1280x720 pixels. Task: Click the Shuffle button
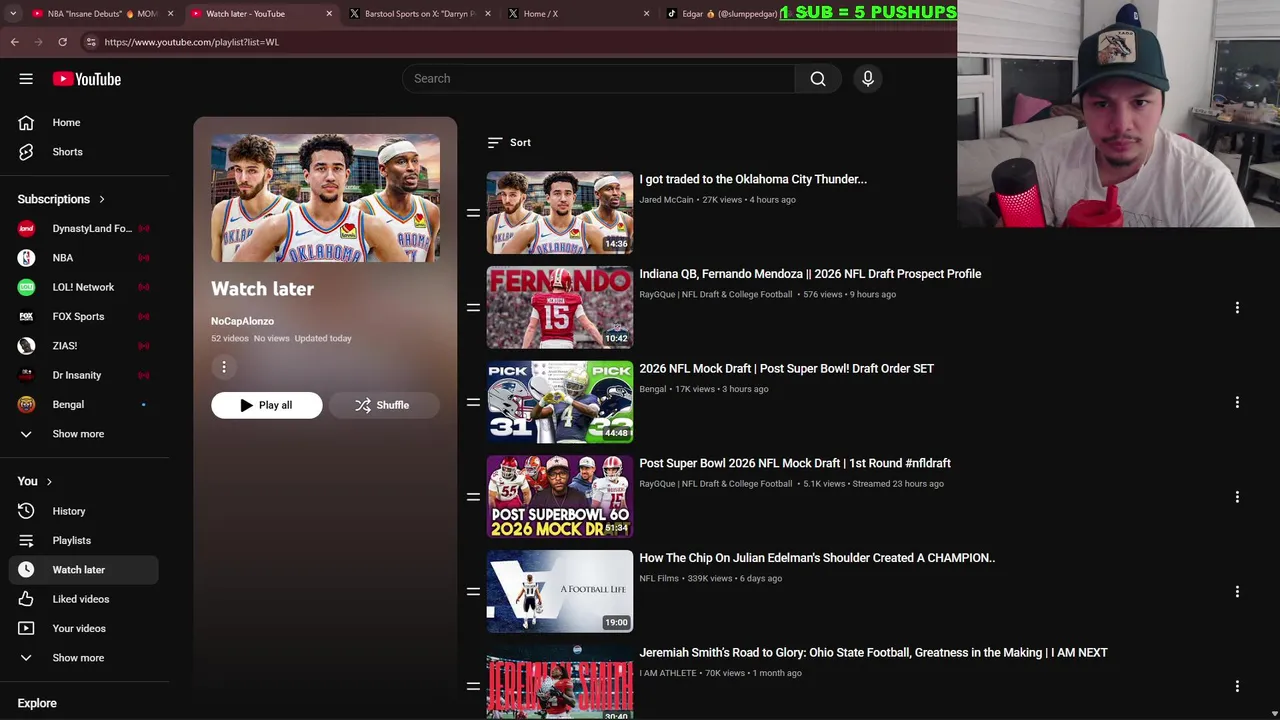point(384,405)
